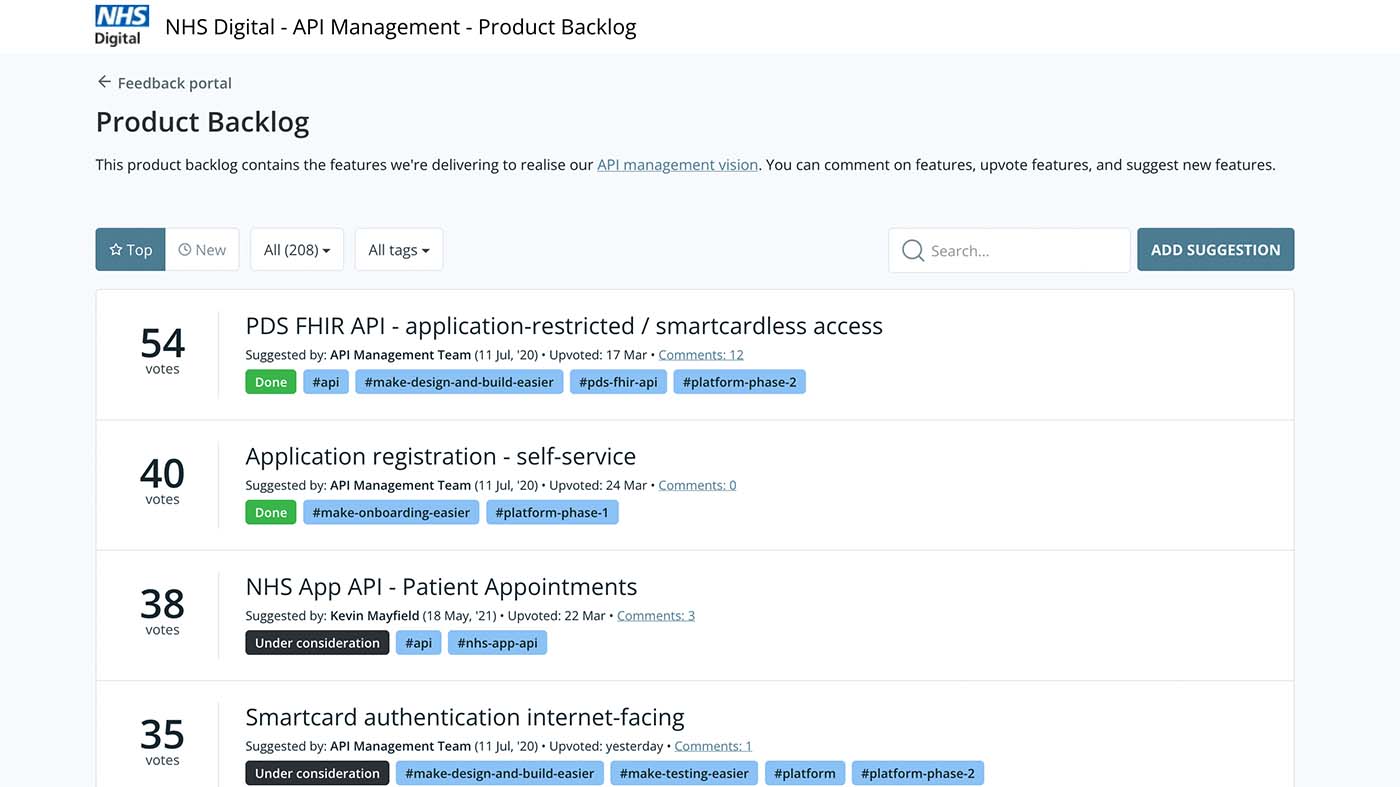Open Comments: 1 link

click(x=713, y=746)
